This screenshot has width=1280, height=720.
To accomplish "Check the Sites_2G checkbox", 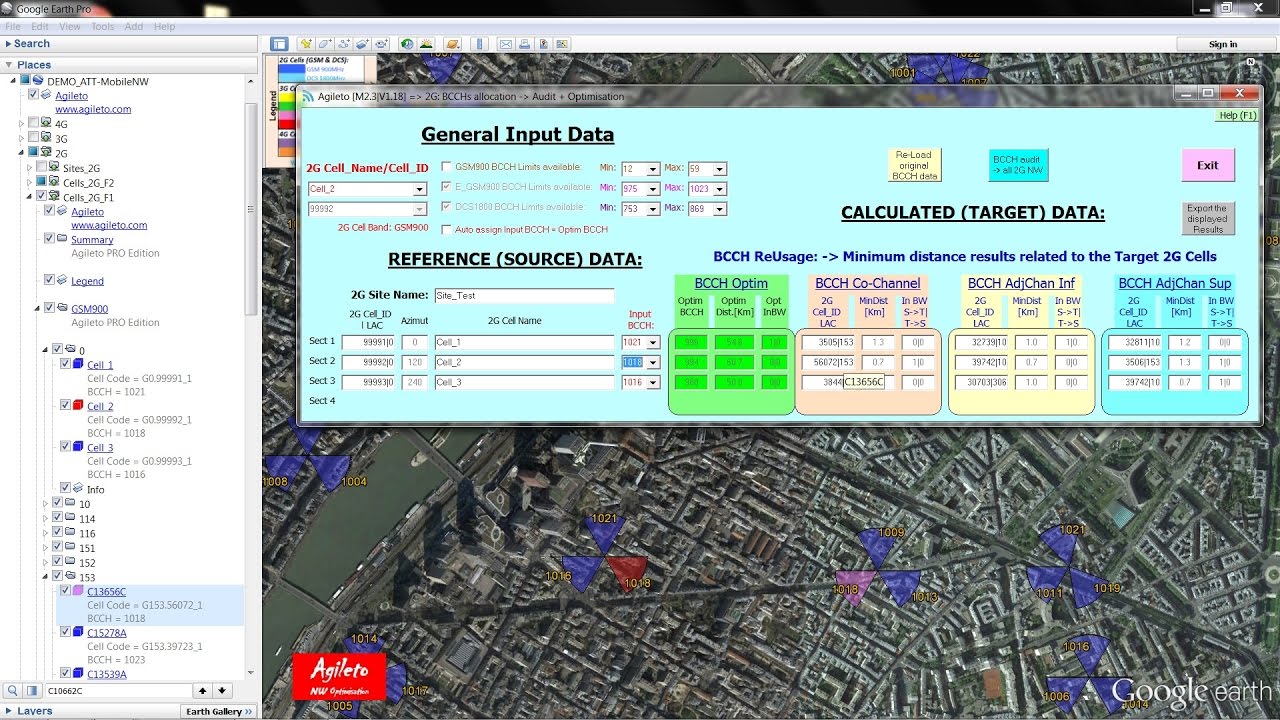I will [x=41, y=167].
